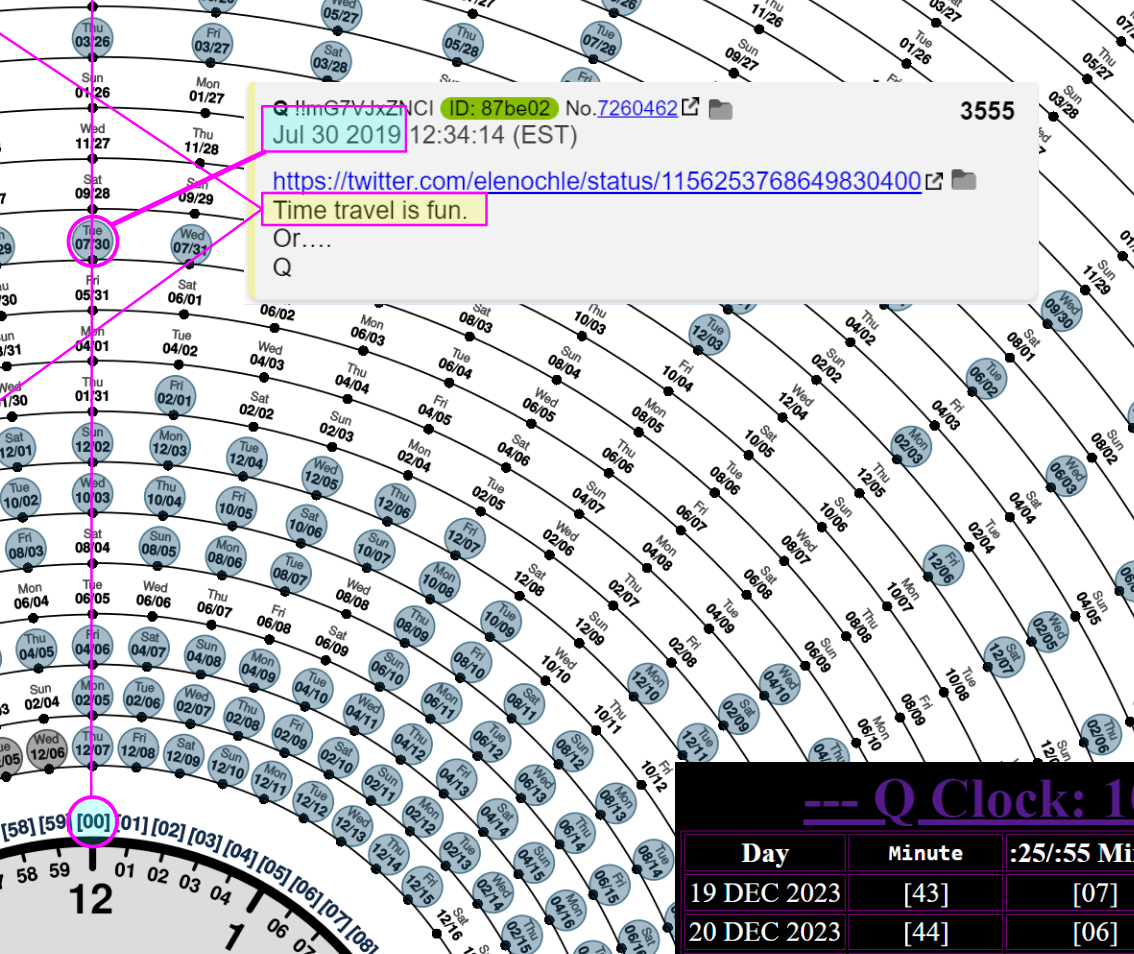Select the Wed 02/07 date node
1134x954 pixels.
pos(194,705)
